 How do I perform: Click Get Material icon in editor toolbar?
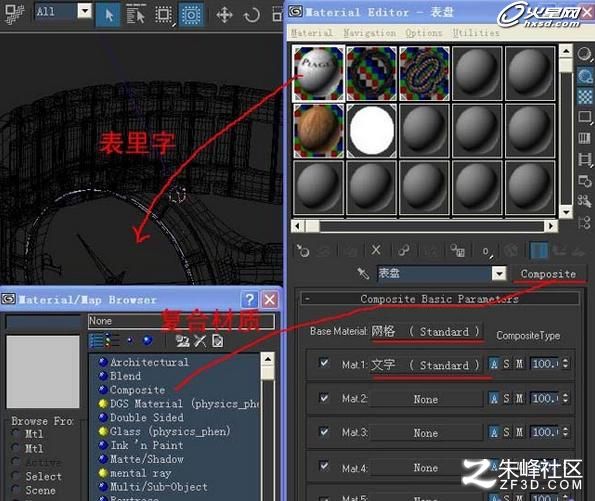pos(303,250)
